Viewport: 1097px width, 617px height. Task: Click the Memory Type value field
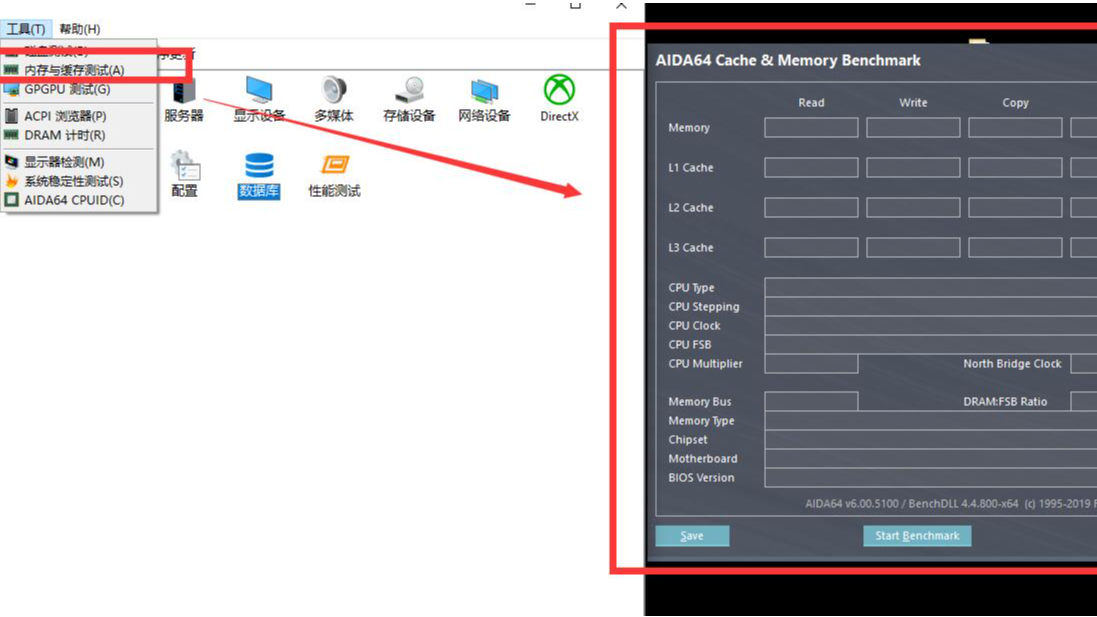[x=930, y=420]
